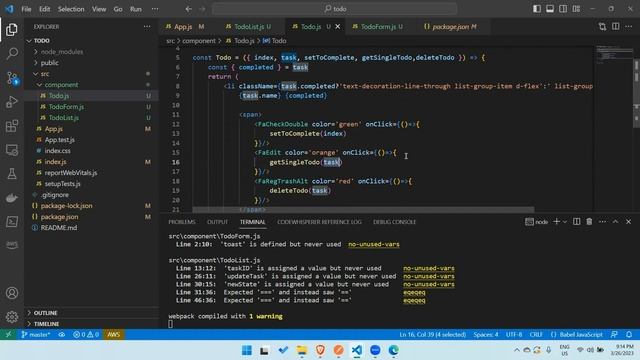This screenshot has width=640, height=360.
Task: Open the Explorer view in activity bar
Action: tap(12, 29)
